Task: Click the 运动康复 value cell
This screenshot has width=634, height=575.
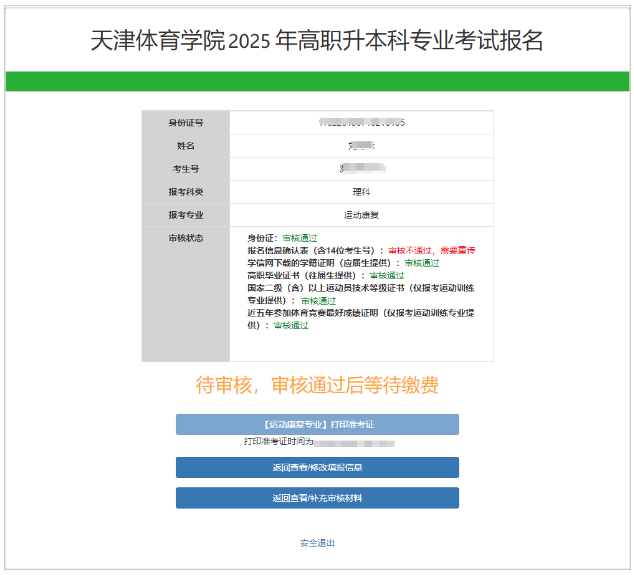Action: (x=361, y=215)
